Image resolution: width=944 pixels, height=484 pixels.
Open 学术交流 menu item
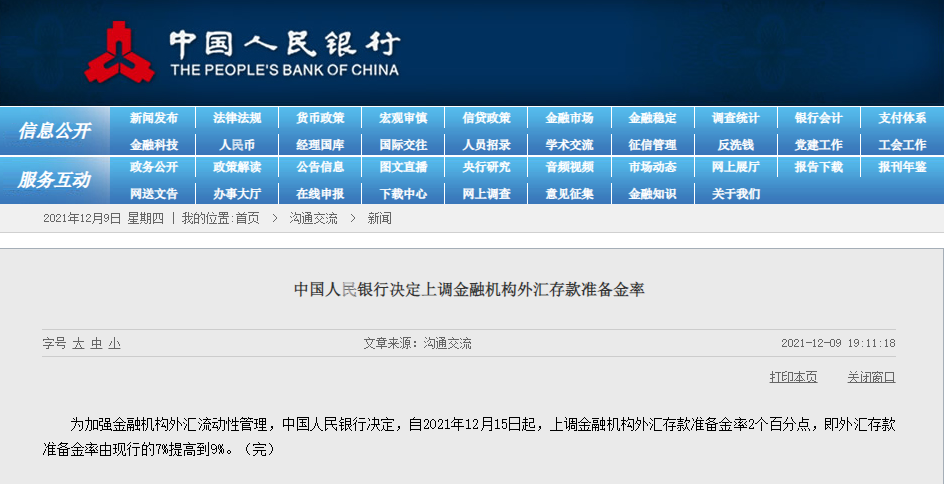pos(570,144)
